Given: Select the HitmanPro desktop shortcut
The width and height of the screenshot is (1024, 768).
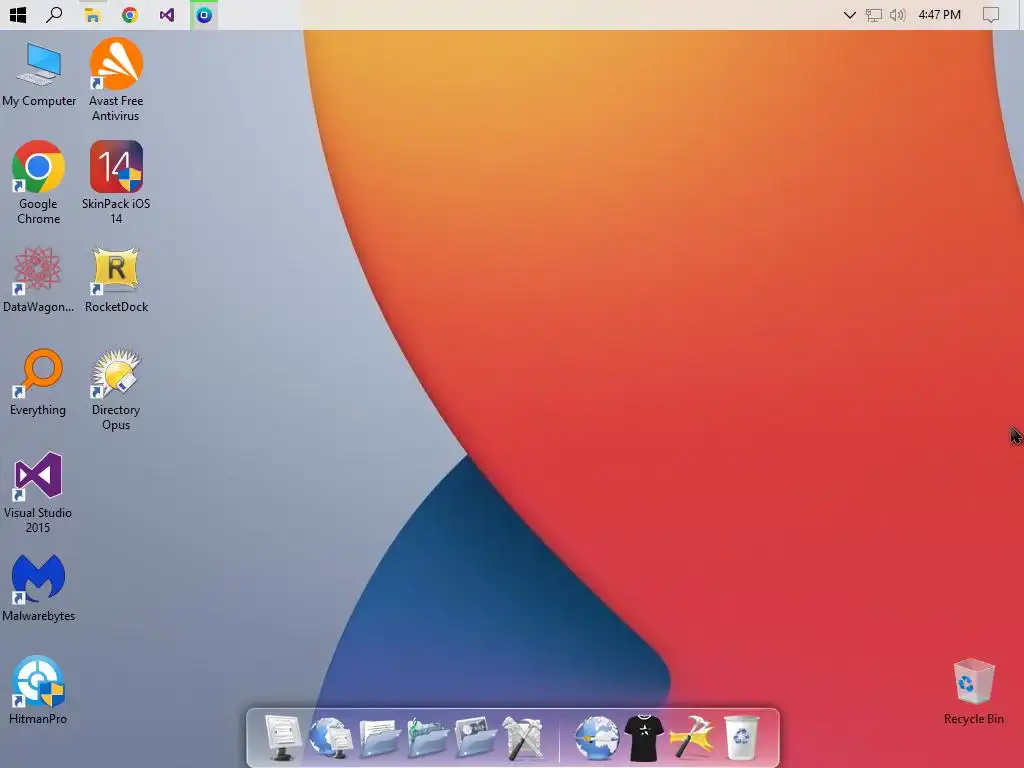Looking at the screenshot, I should pos(38,690).
